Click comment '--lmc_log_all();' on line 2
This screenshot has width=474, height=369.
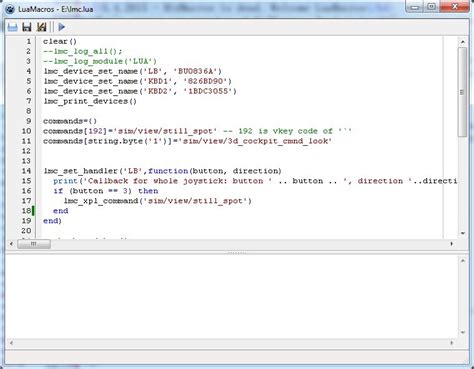(x=83, y=51)
